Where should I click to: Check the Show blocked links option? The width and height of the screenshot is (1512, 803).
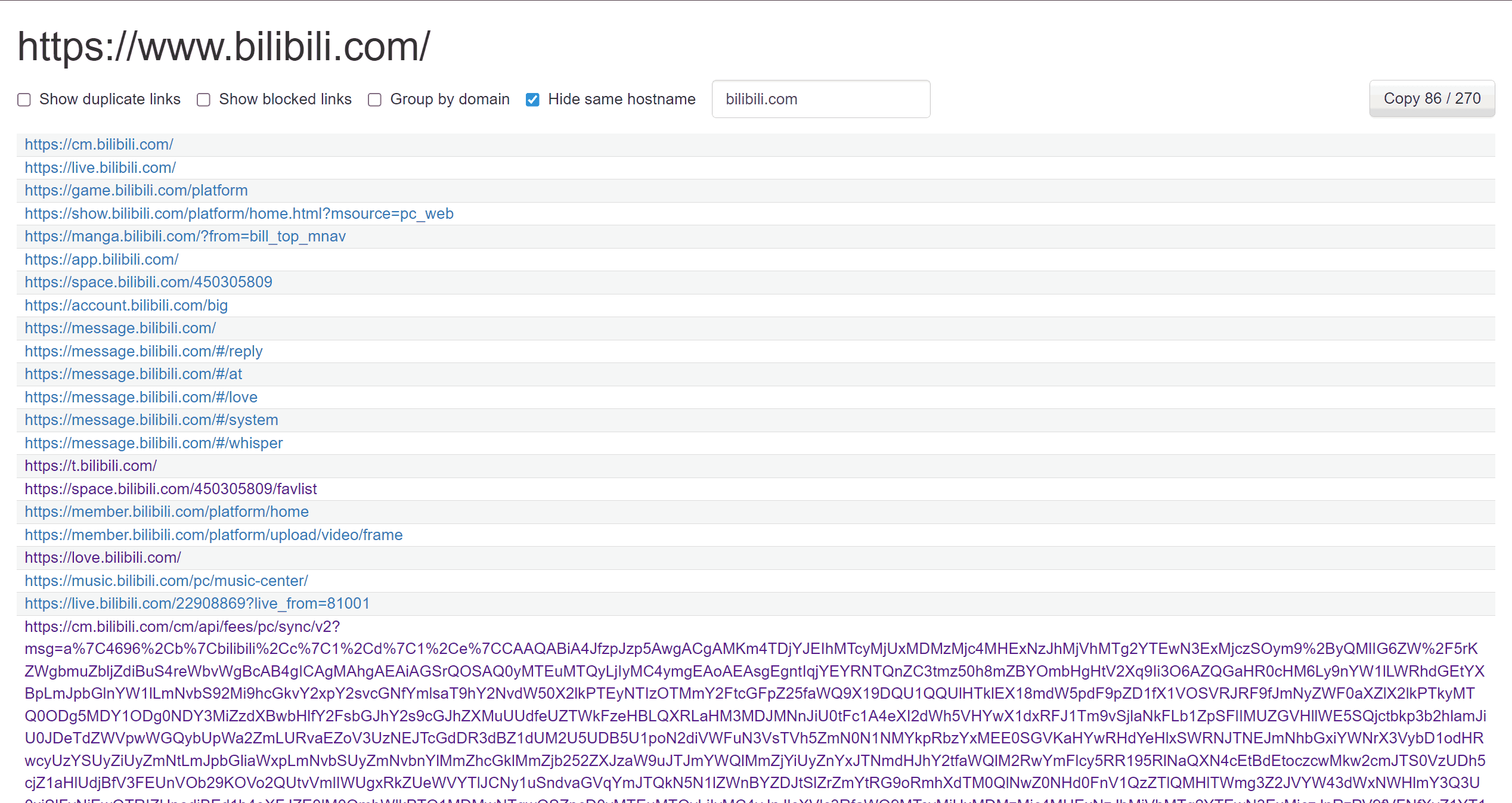[x=204, y=100]
